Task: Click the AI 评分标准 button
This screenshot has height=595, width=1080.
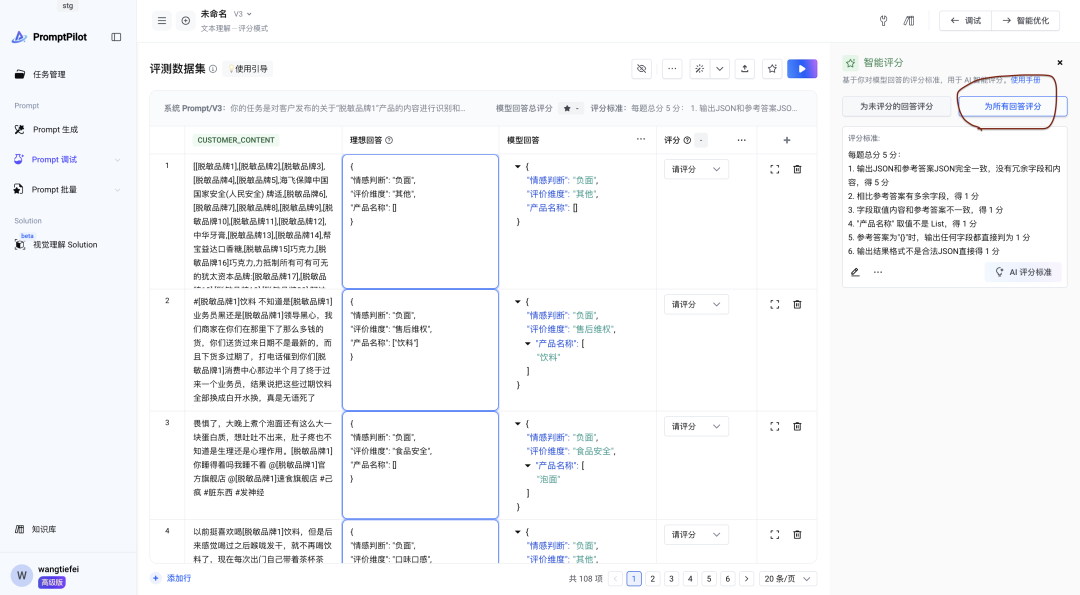Action: (1023, 272)
